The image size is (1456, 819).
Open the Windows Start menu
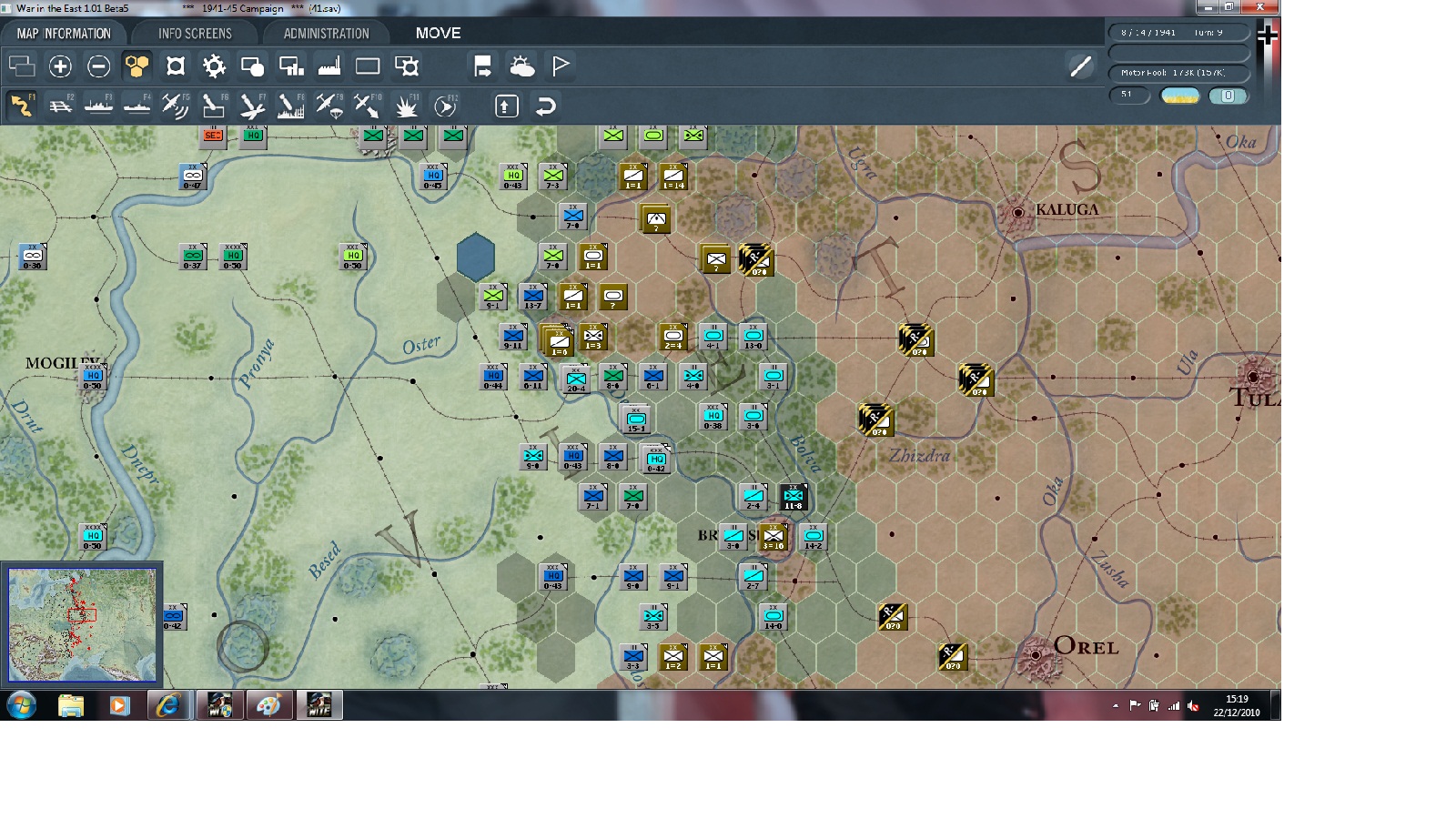coord(21,705)
